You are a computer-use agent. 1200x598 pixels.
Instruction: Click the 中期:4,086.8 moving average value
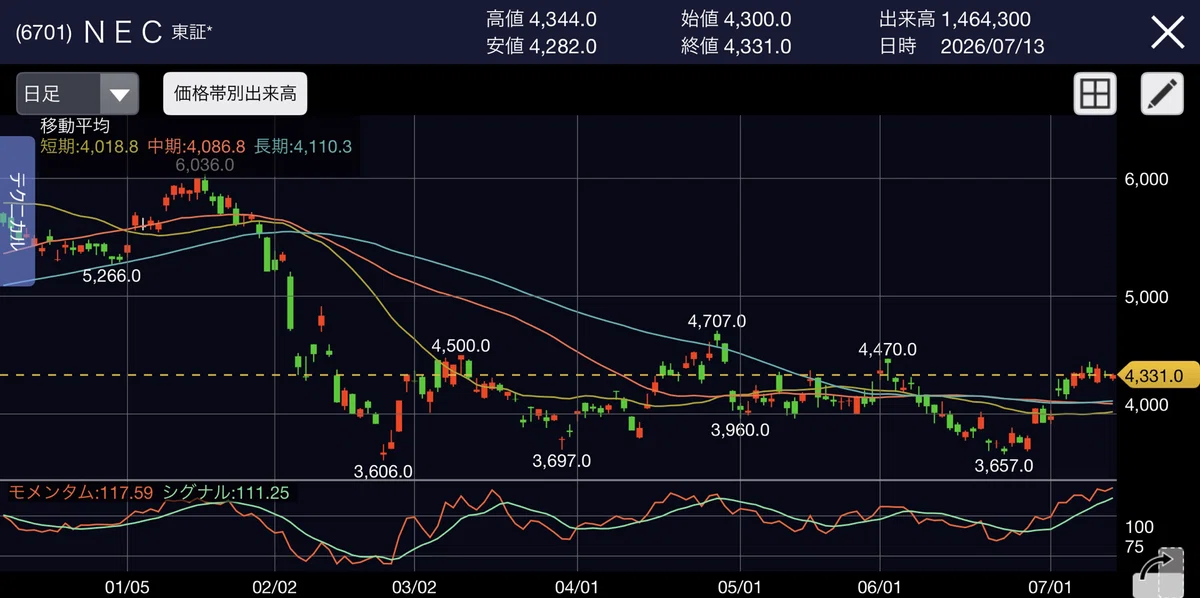(x=197, y=146)
